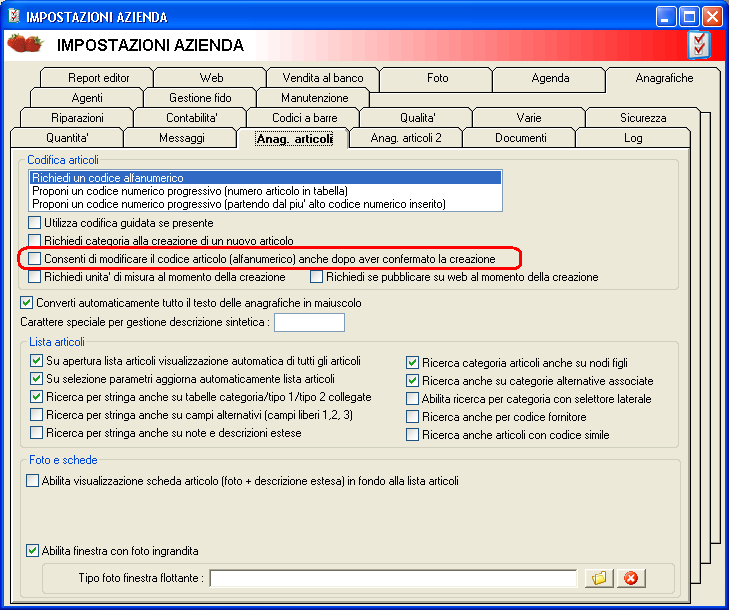729x610 pixels.
Task: Open the Quantita' tab
Action: (x=67, y=138)
